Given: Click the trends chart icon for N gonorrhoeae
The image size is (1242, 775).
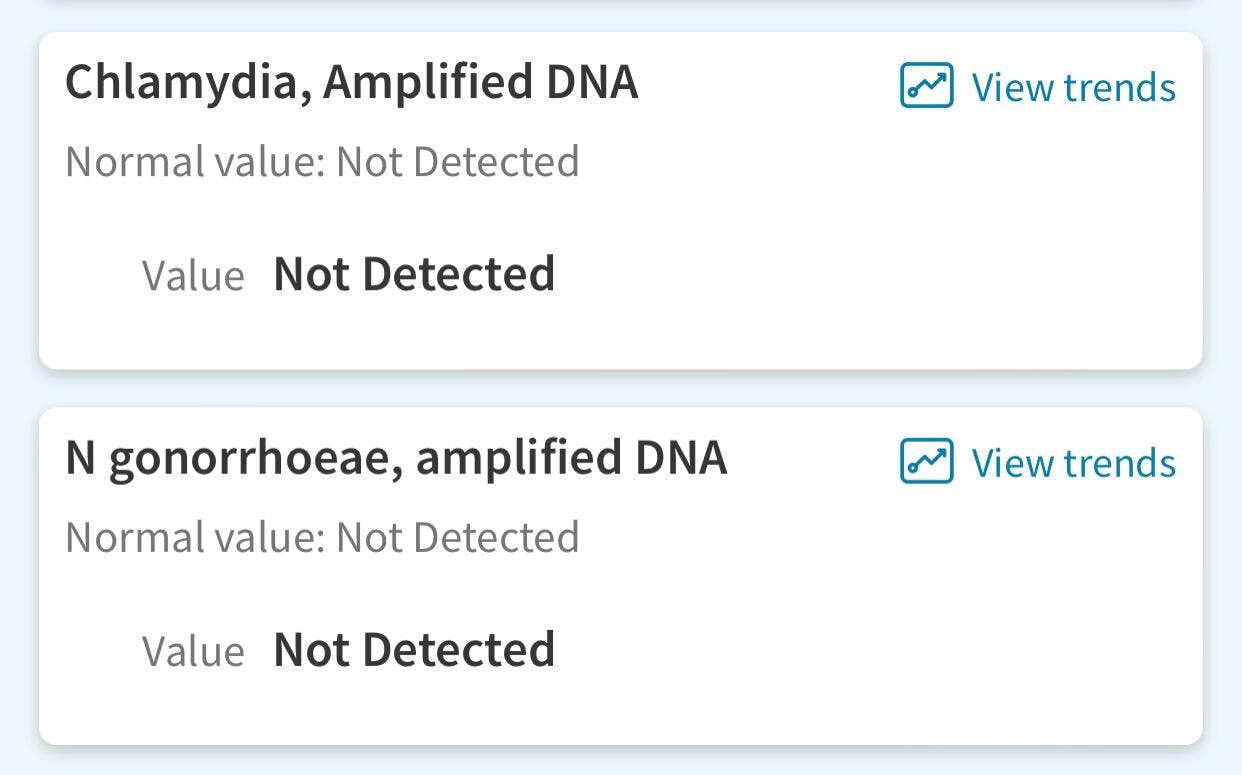Looking at the screenshot, I should tap(926, 462).
